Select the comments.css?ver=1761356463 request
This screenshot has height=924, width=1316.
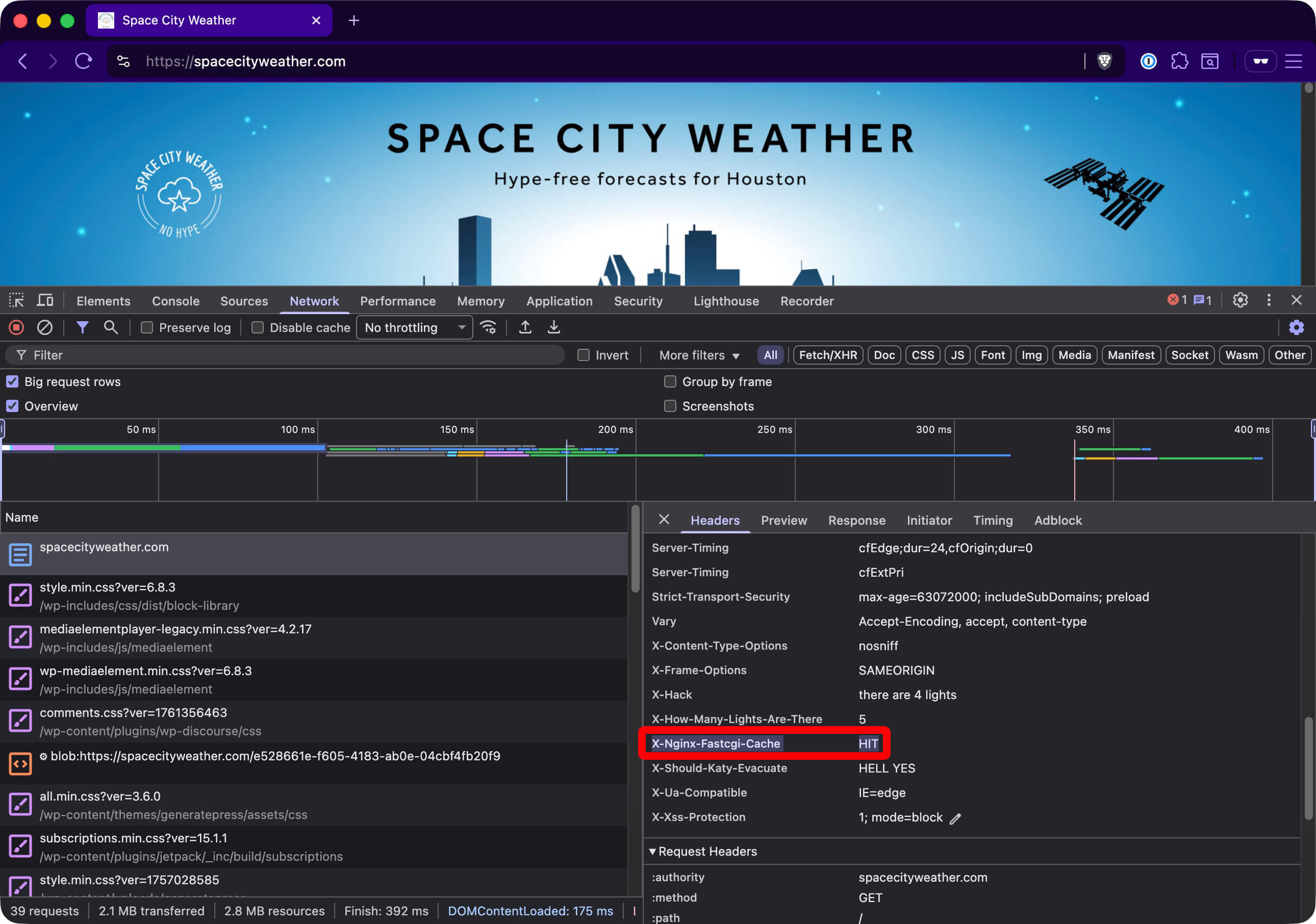pos(133,712)
